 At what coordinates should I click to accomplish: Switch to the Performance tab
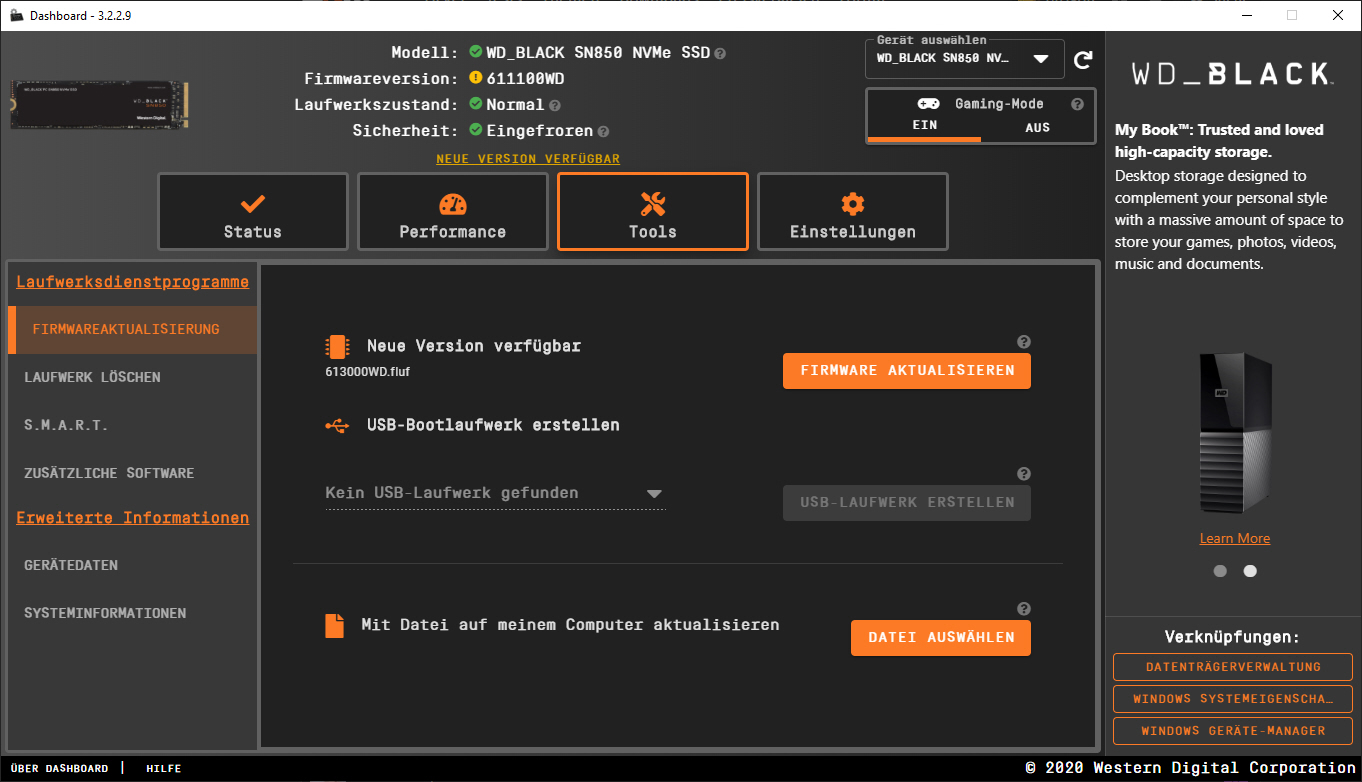tap(453, 212)
